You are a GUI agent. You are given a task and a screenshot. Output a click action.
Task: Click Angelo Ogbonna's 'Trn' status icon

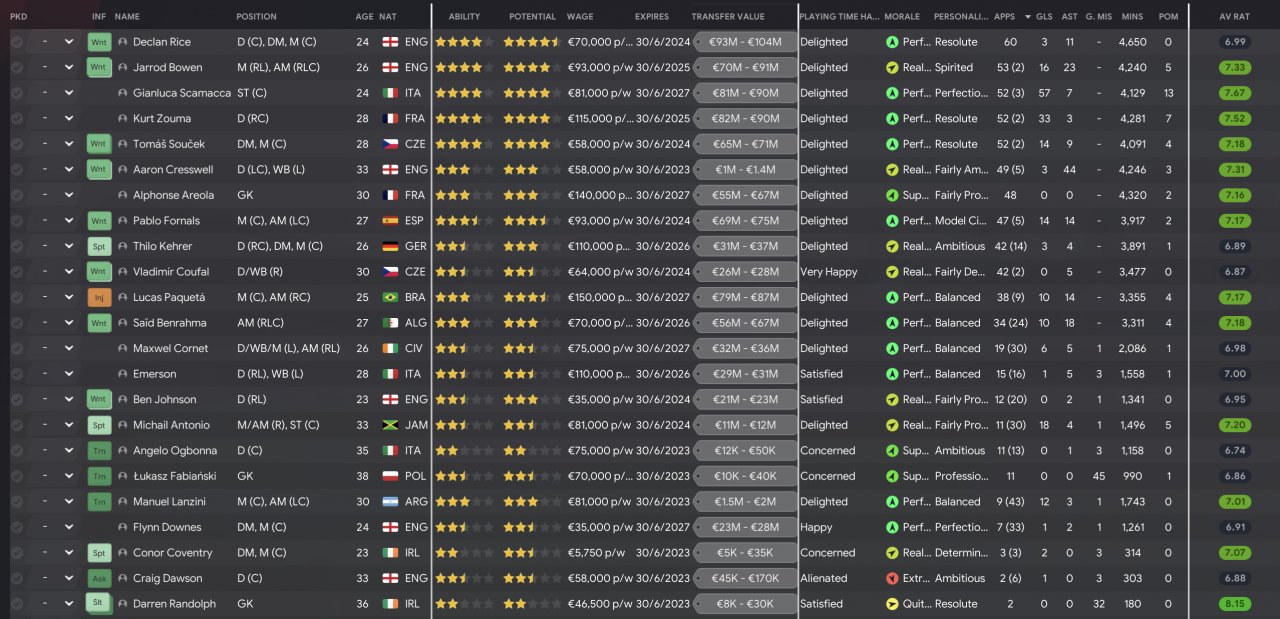point(98,451)
